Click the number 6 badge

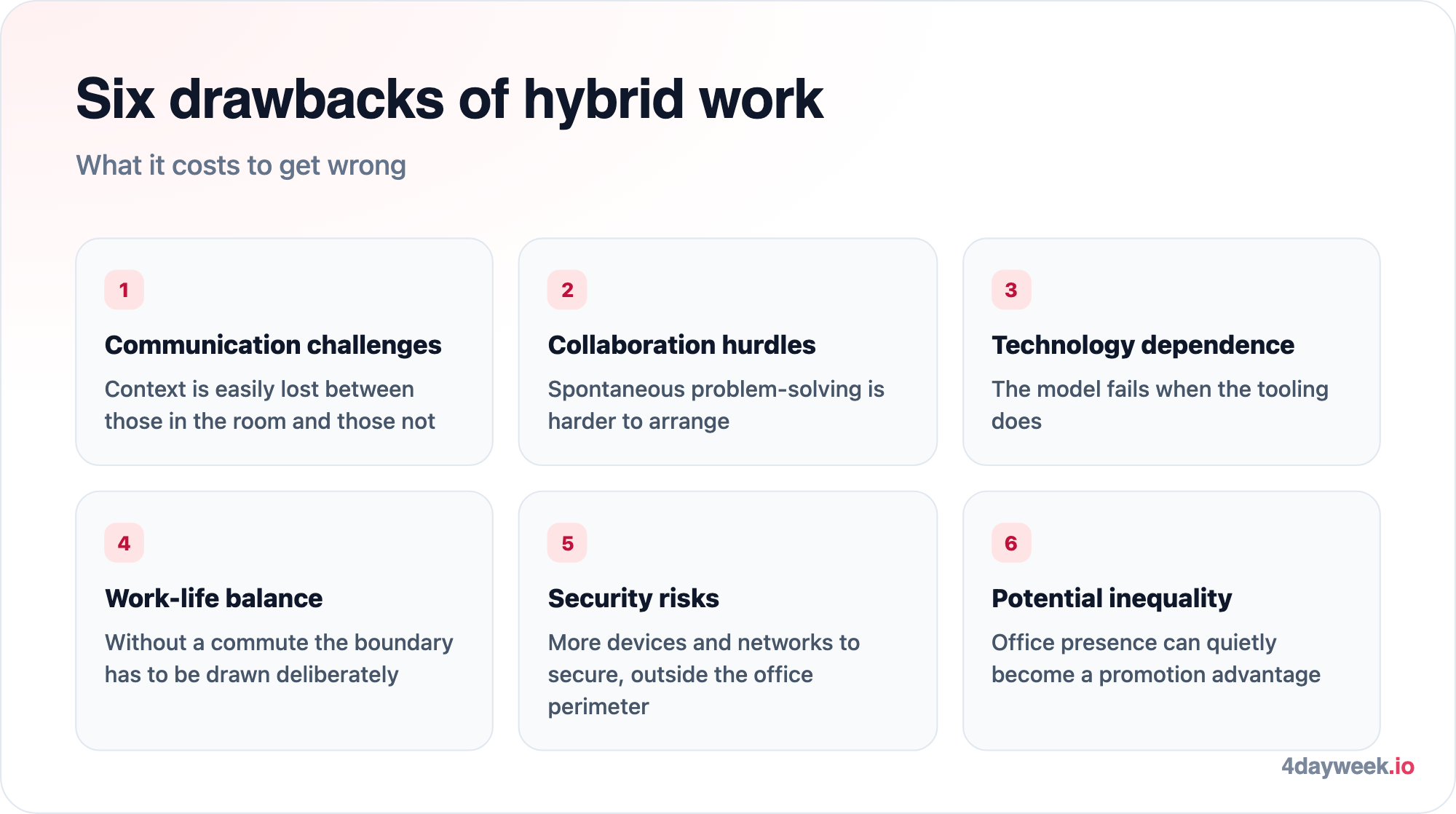[x=1011, y=543]
